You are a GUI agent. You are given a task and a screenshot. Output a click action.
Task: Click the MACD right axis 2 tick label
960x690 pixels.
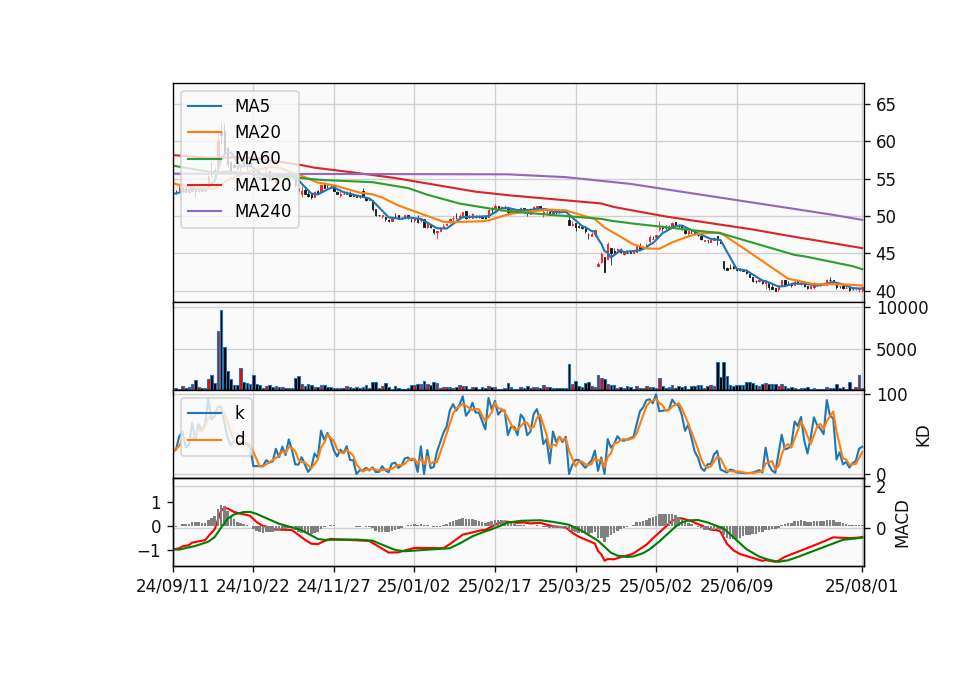(881, 488)
